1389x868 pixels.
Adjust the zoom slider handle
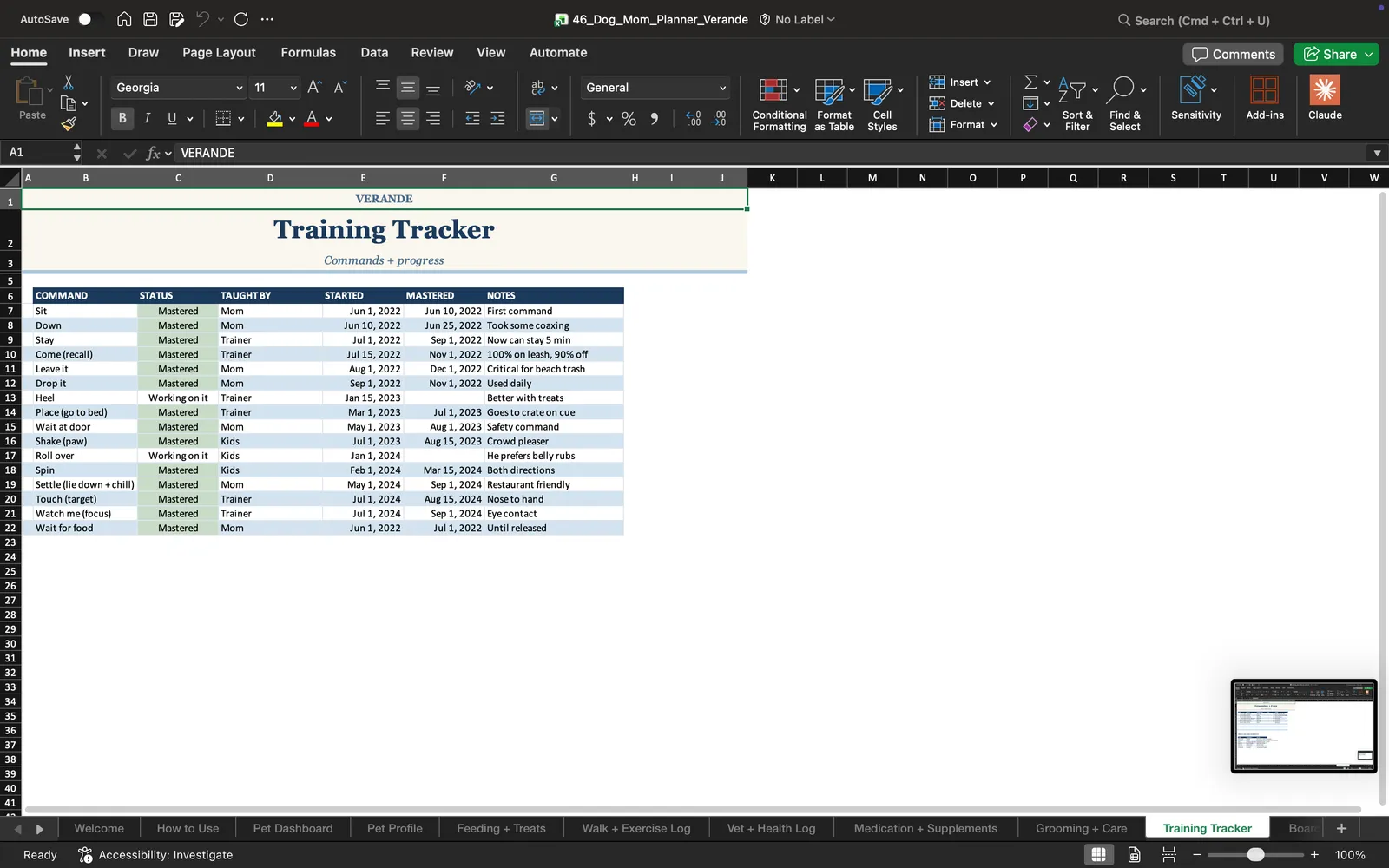(1255, 855)
